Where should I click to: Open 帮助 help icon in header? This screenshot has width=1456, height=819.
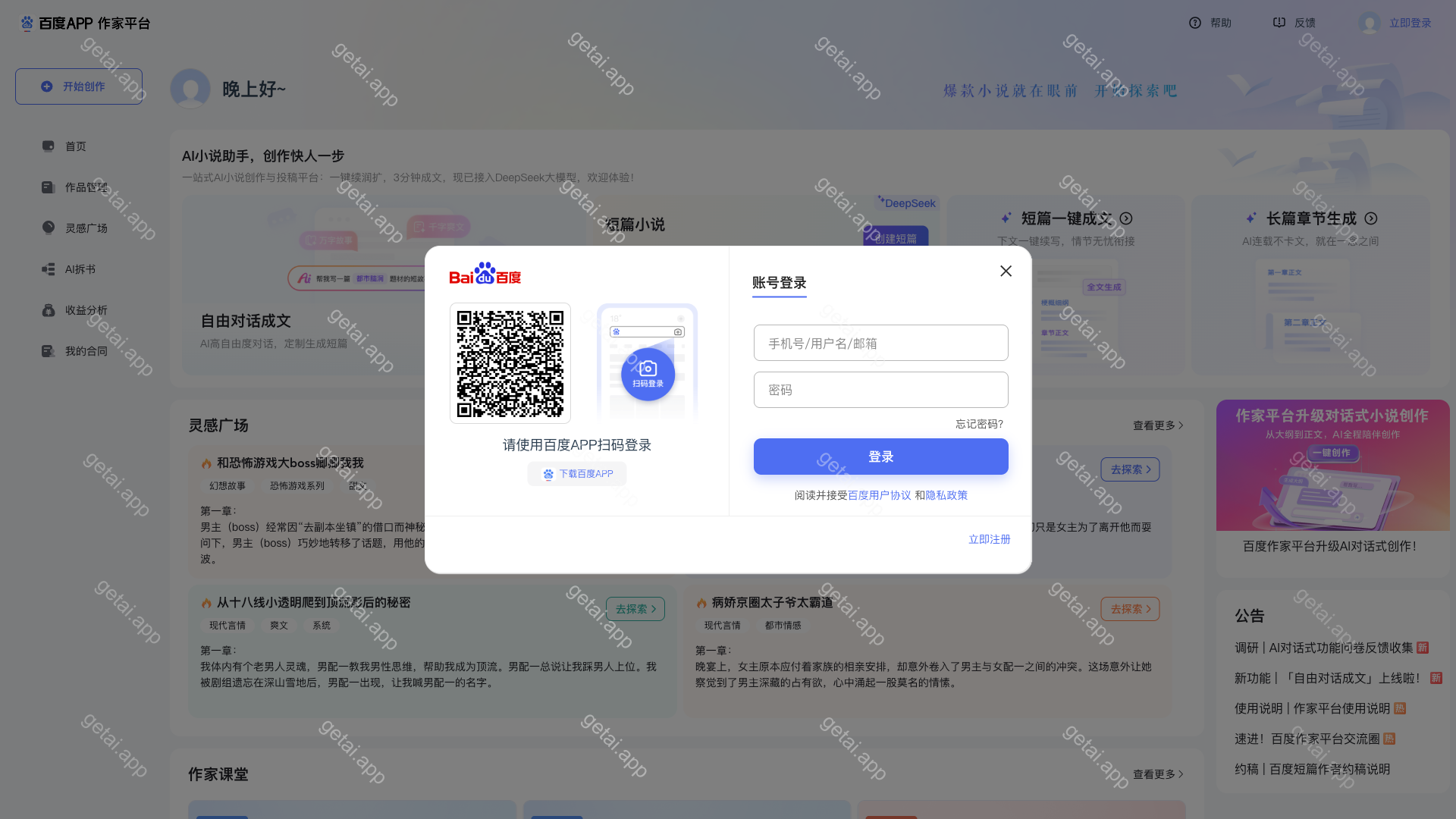click(1195, 23)
